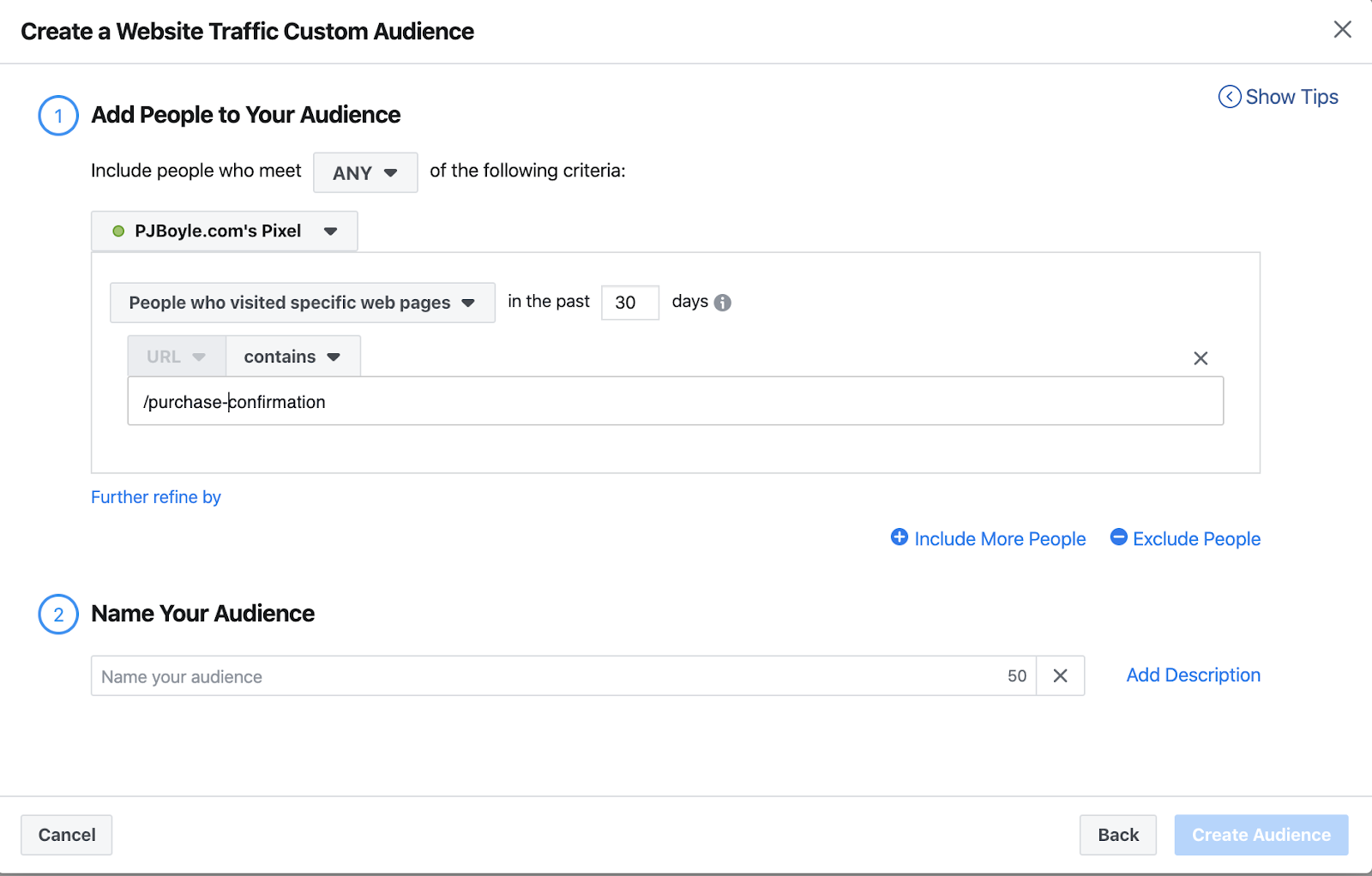Click the step 2 circle icon
This screenshot has height=876, width=1372.
tap(58, 615)
